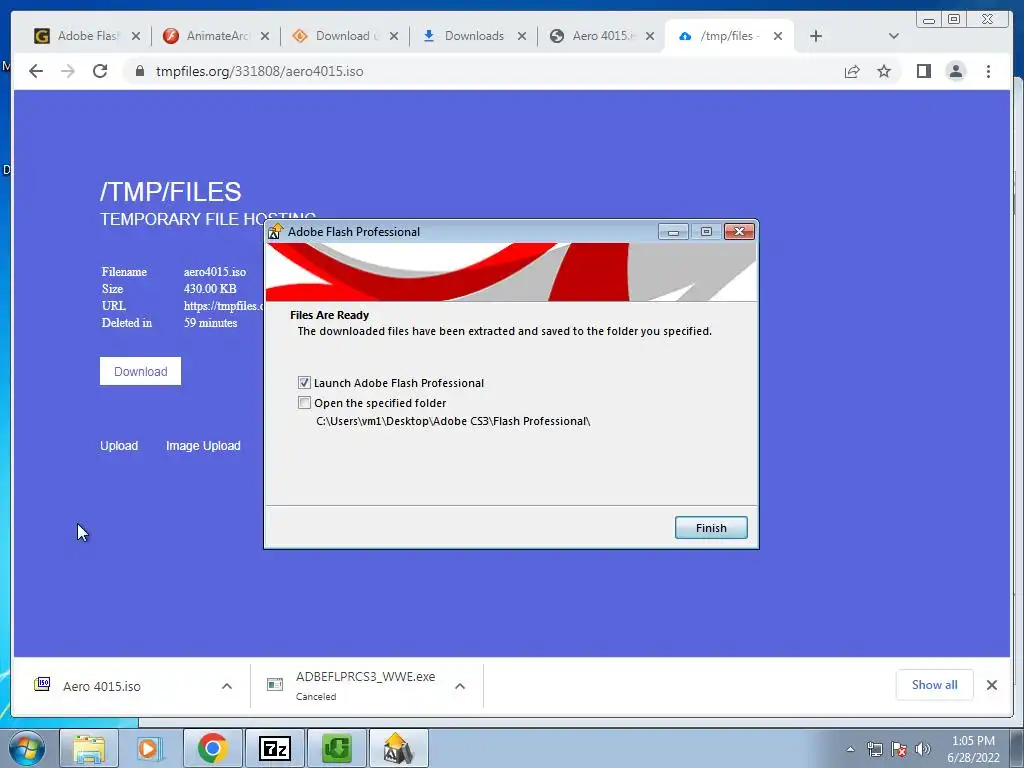Show all downloads

[935, 684]
